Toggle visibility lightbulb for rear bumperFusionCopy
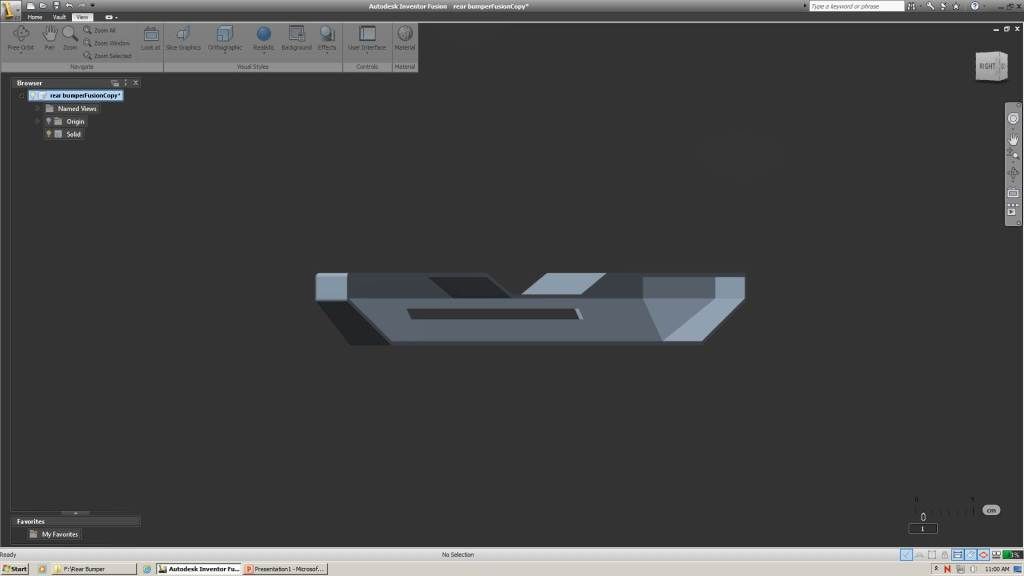Viewport: 1024px width, 576px height. tap(33, 95)
